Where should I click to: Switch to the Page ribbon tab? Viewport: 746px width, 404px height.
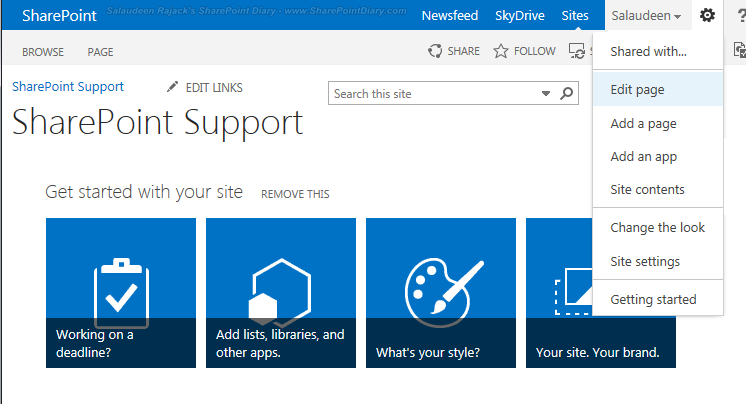point(100,52)
